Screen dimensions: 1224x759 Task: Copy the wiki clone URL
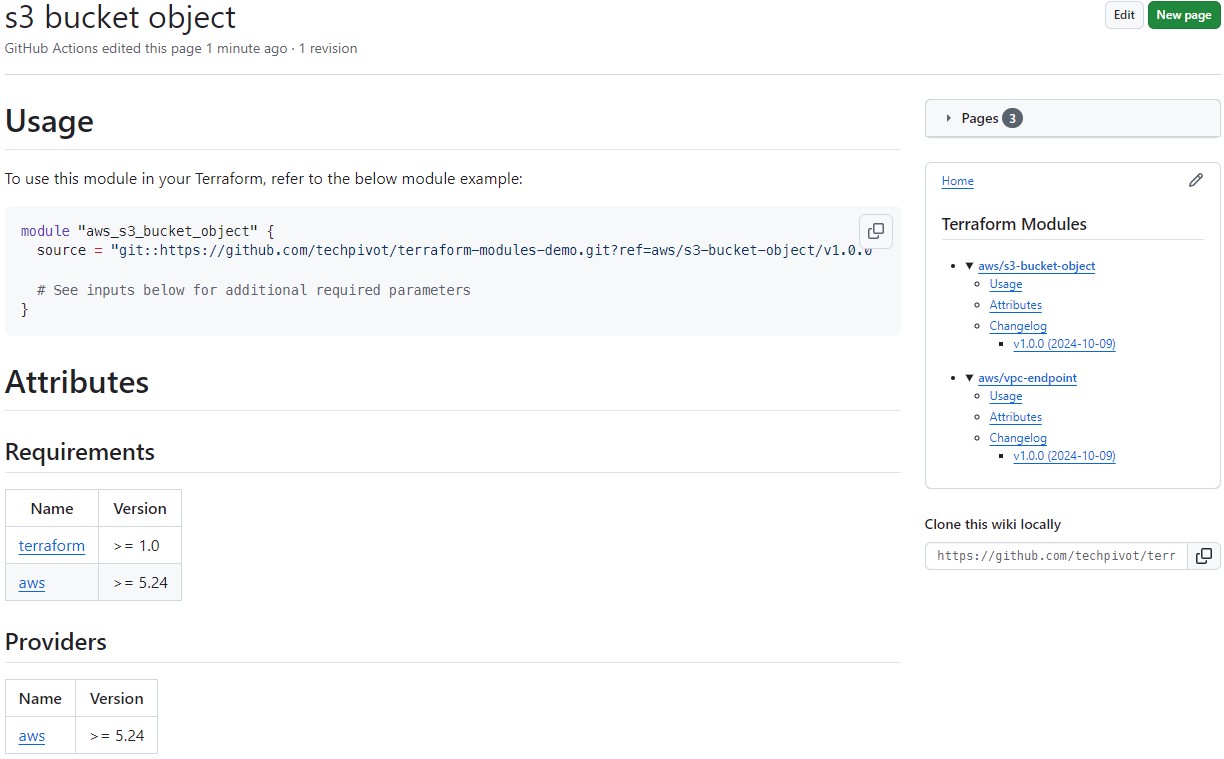[1204, 556]
